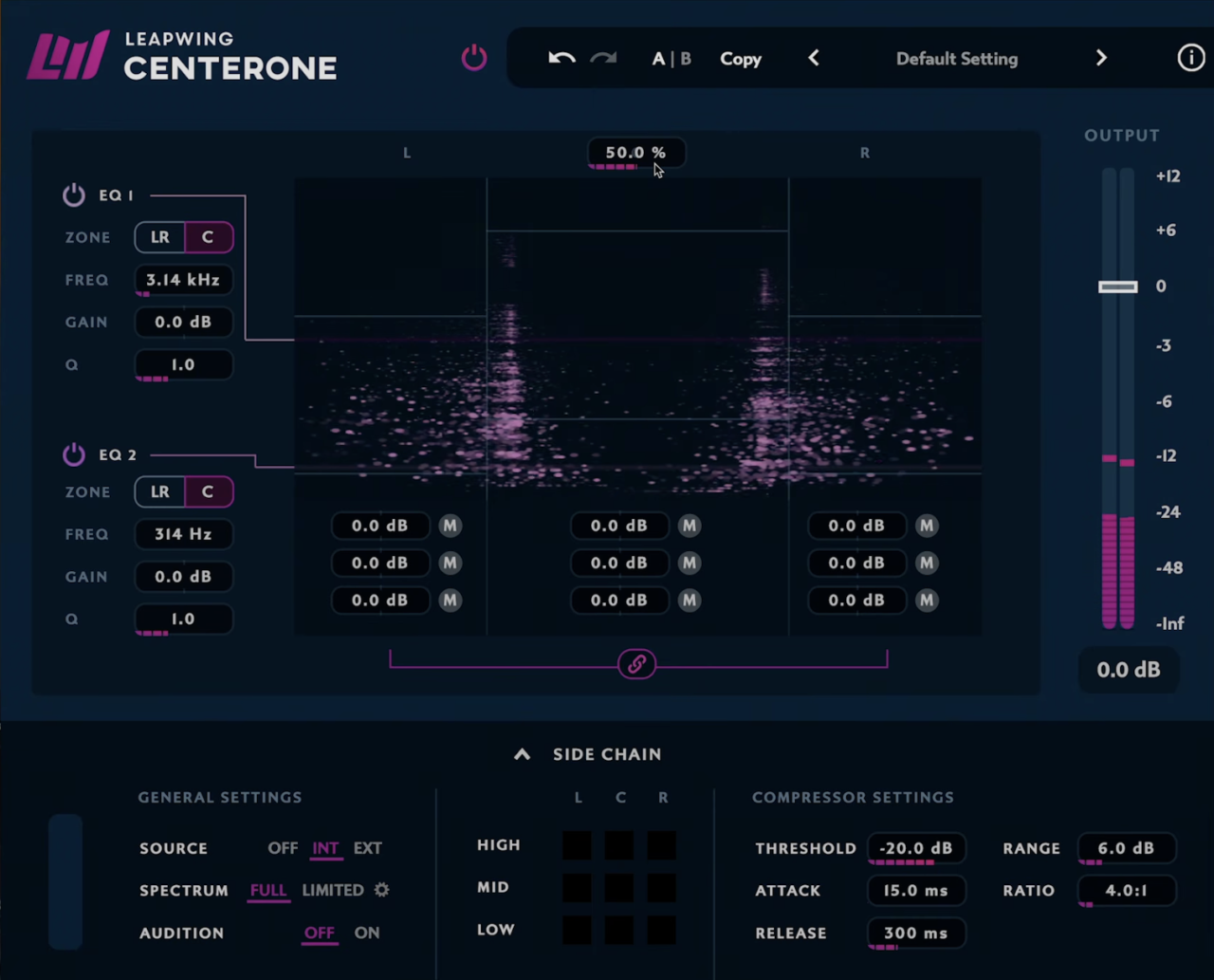Screen dimensions: 1214x980
Task: Click the LOW band R side chain cell
Action: point(662,930)
